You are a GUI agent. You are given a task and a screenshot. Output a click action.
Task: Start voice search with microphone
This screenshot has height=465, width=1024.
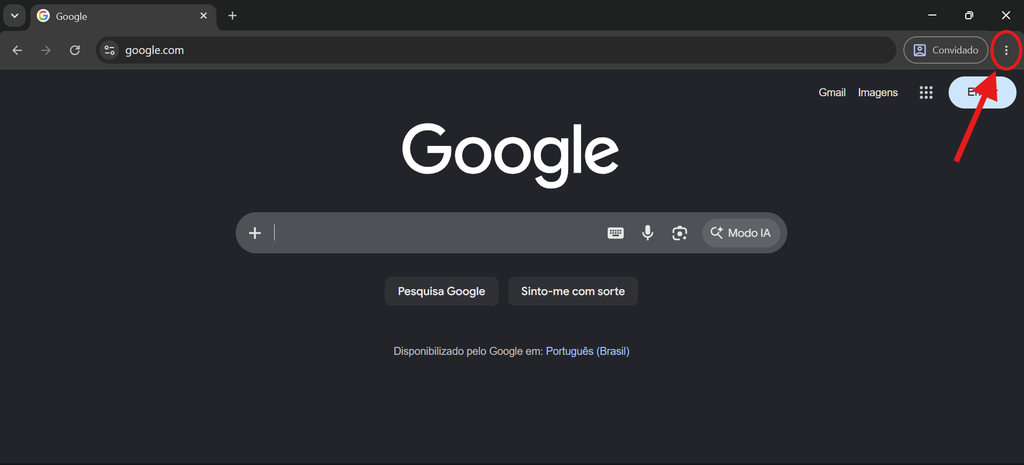tap(647, 232)
